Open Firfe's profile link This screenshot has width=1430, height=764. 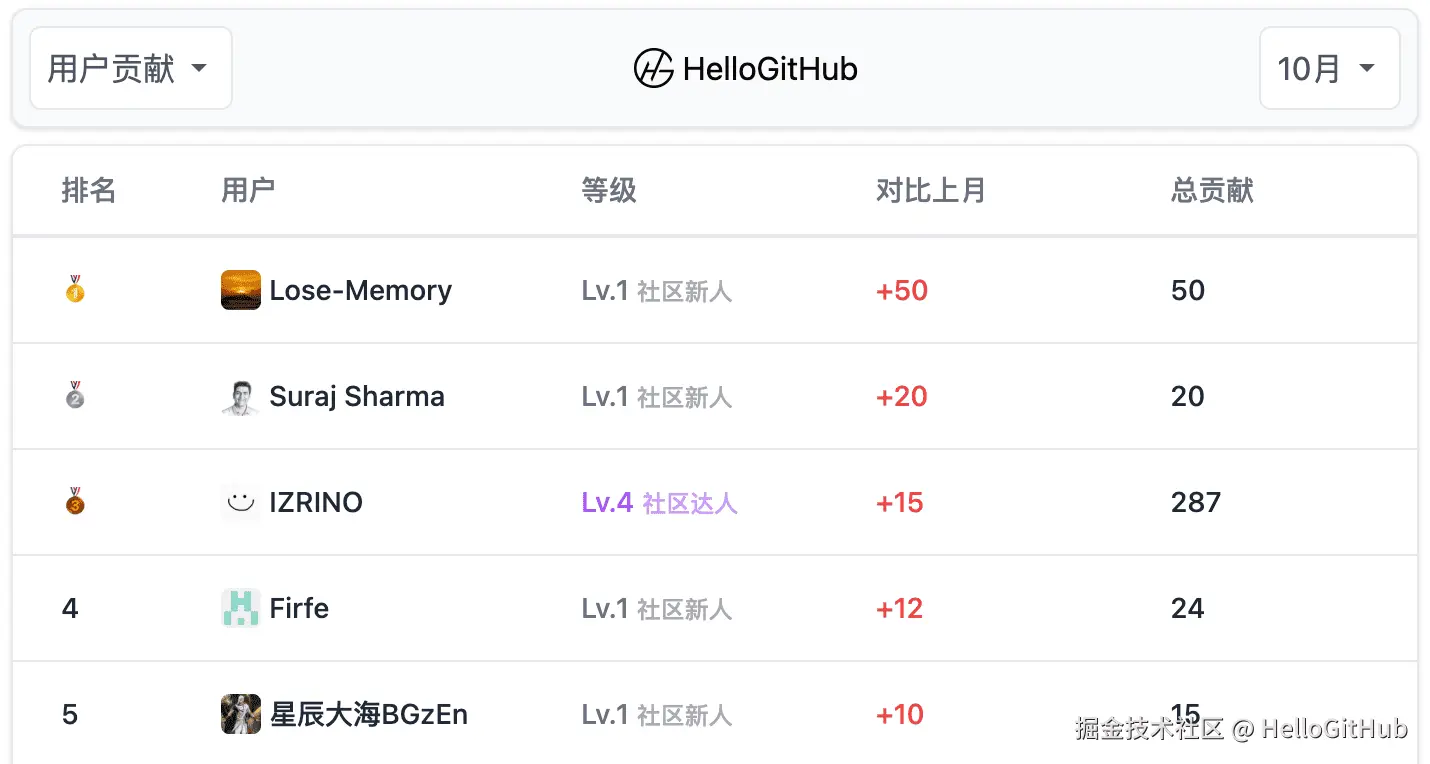pos(299,608)
